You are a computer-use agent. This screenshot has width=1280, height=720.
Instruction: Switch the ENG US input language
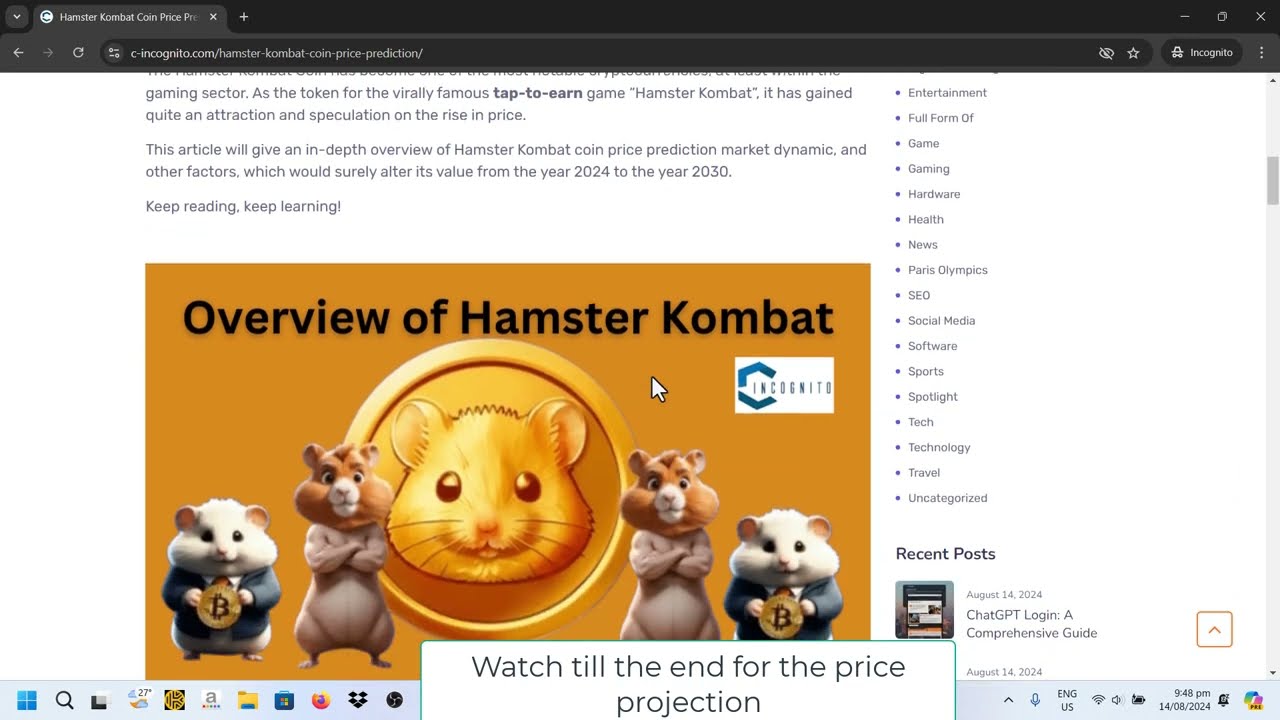[1067, 700]
